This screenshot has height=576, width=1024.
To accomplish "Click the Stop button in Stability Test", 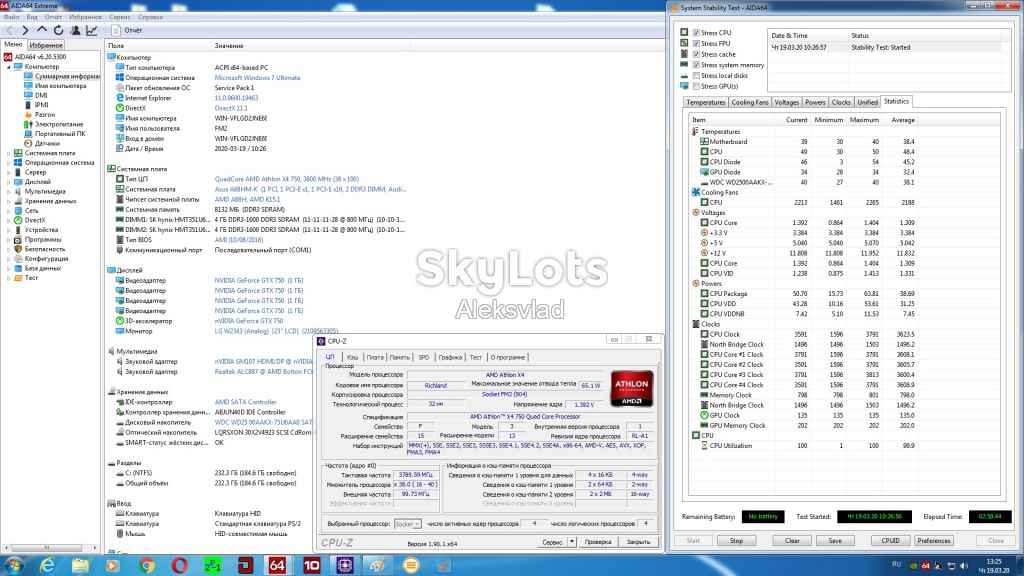I will click(x=736, y=541).
